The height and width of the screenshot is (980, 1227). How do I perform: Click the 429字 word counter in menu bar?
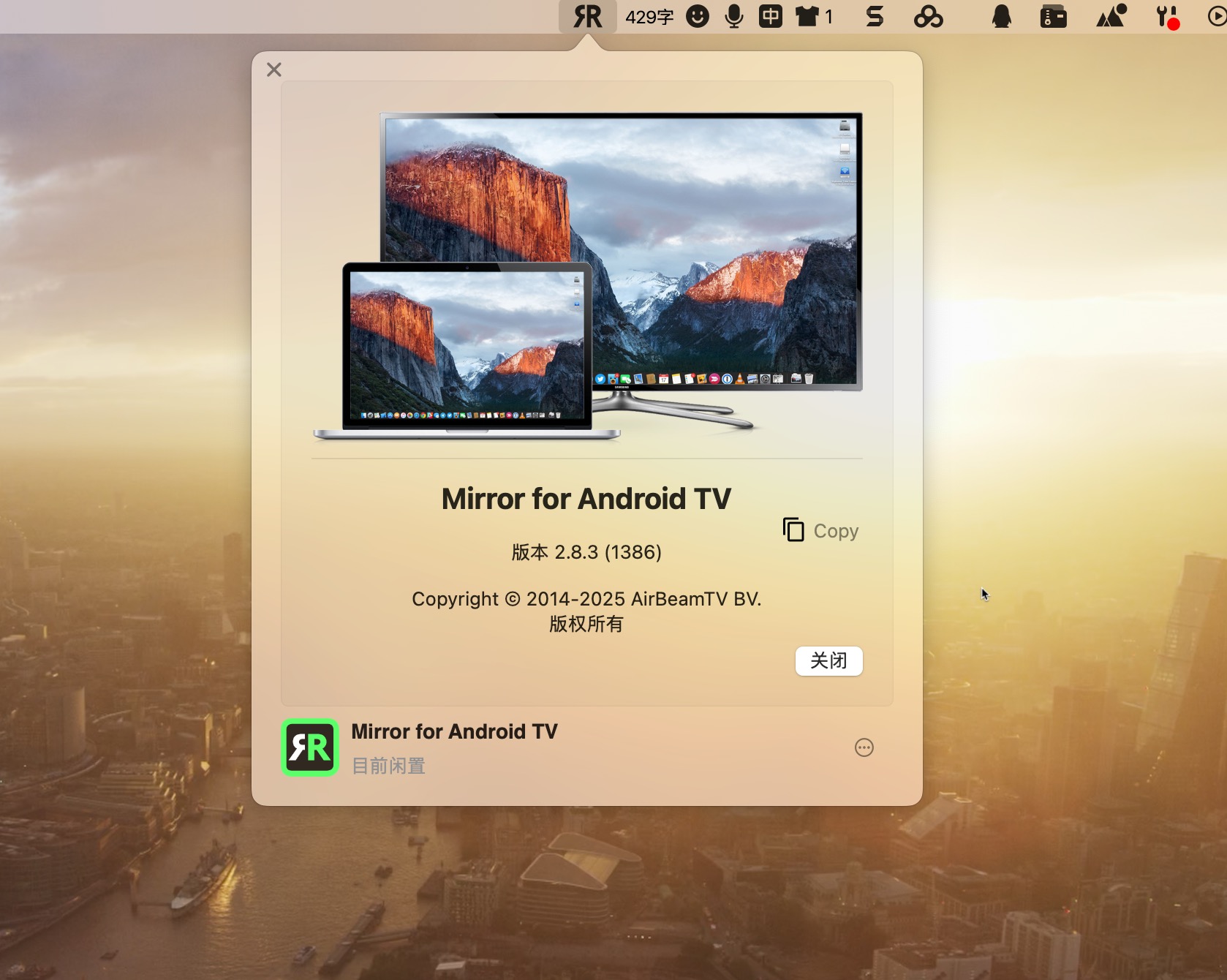[x=649, y=17]
